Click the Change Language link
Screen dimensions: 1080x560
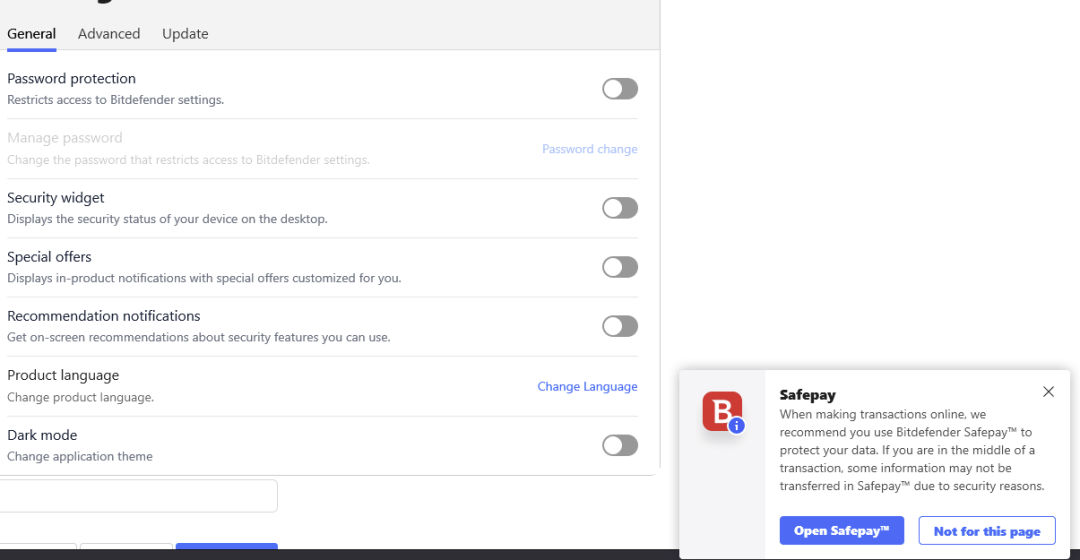click(588, 386)
